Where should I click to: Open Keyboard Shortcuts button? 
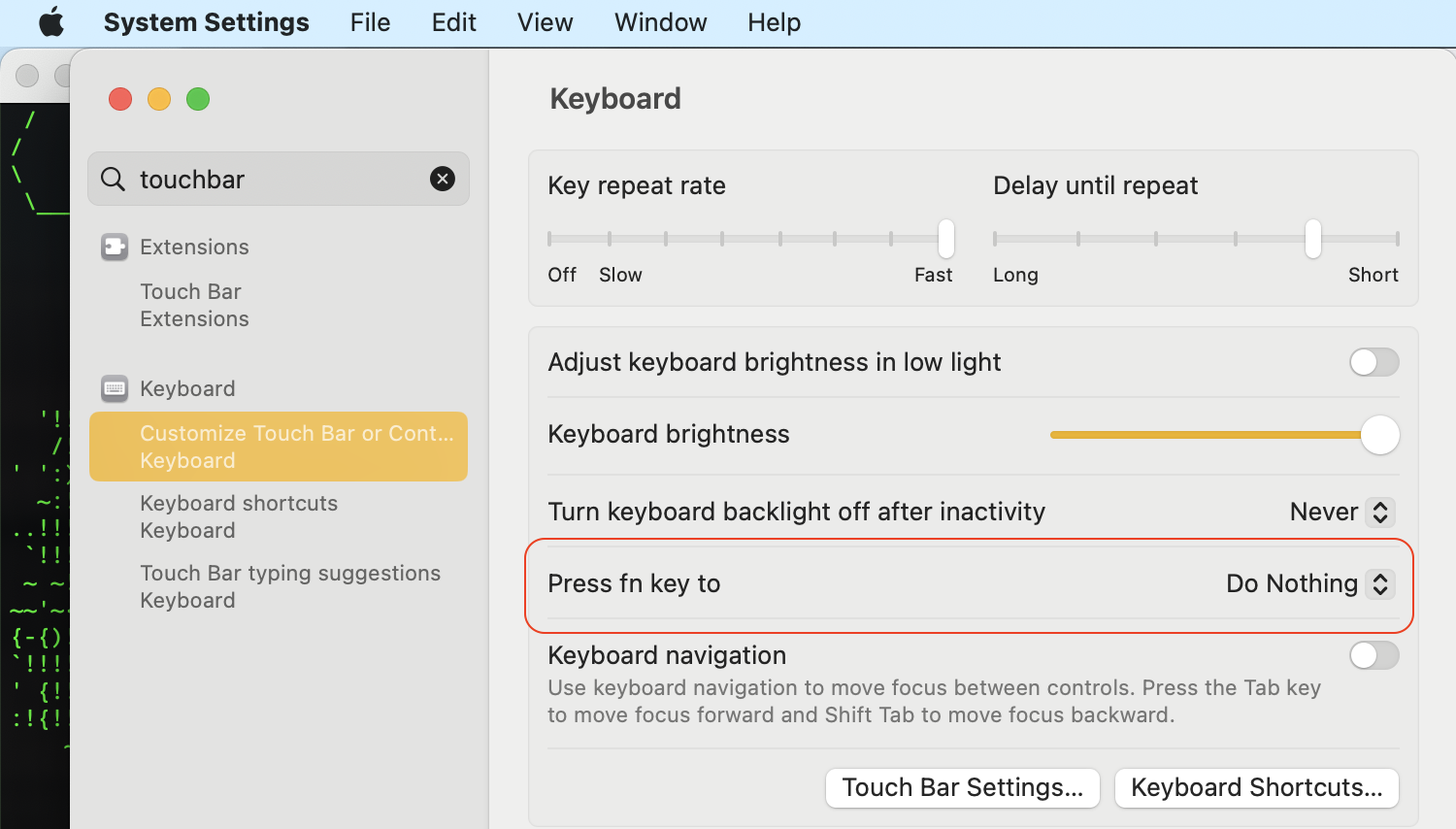point(1256,787)
